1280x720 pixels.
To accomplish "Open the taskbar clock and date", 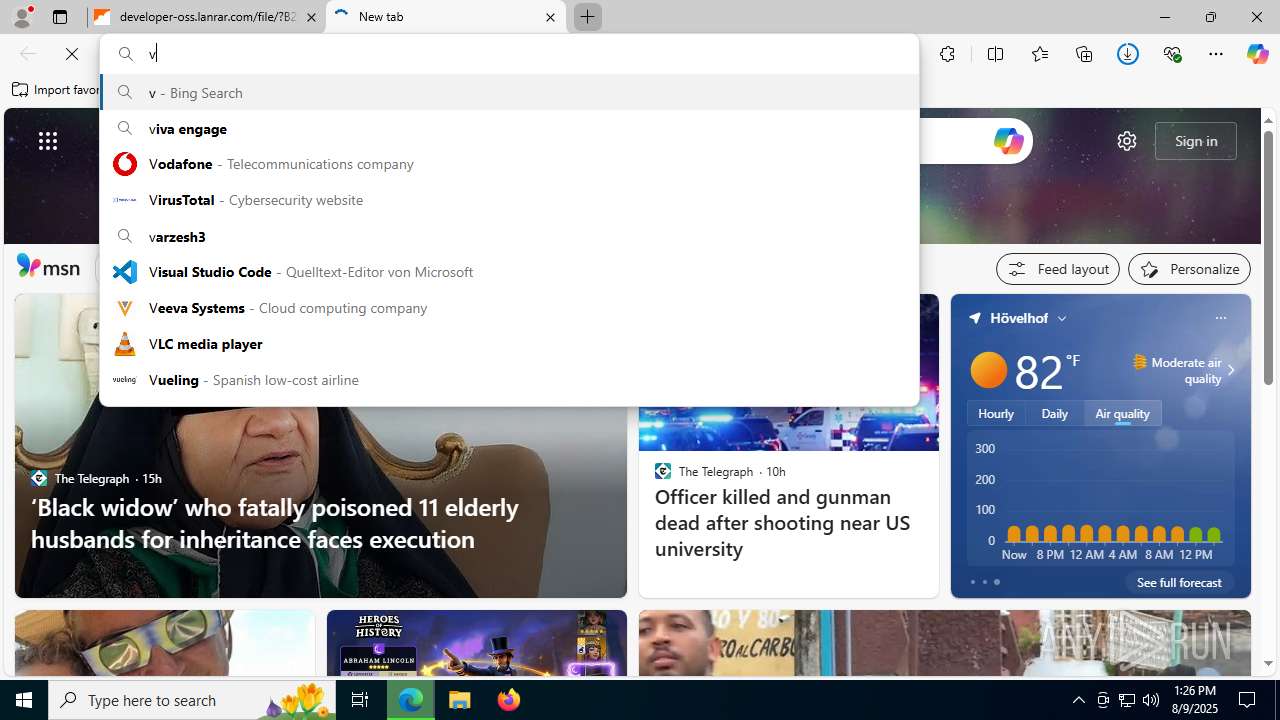I will tap(1195, 700).
